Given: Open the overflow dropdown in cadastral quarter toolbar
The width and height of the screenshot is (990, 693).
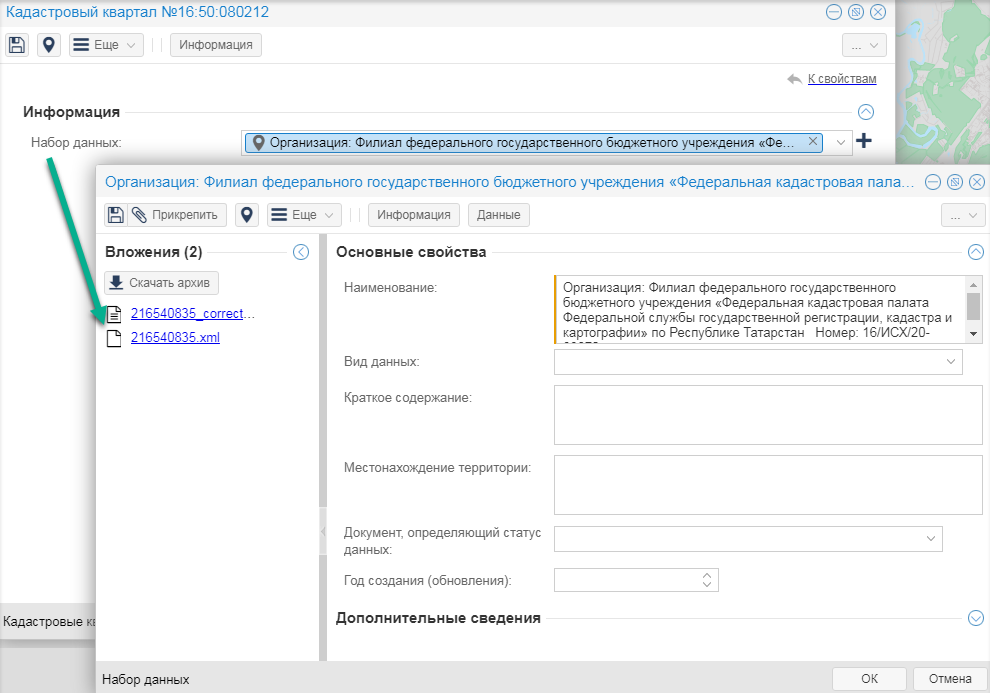Looking at the screenshot, I should pos(864,45).
